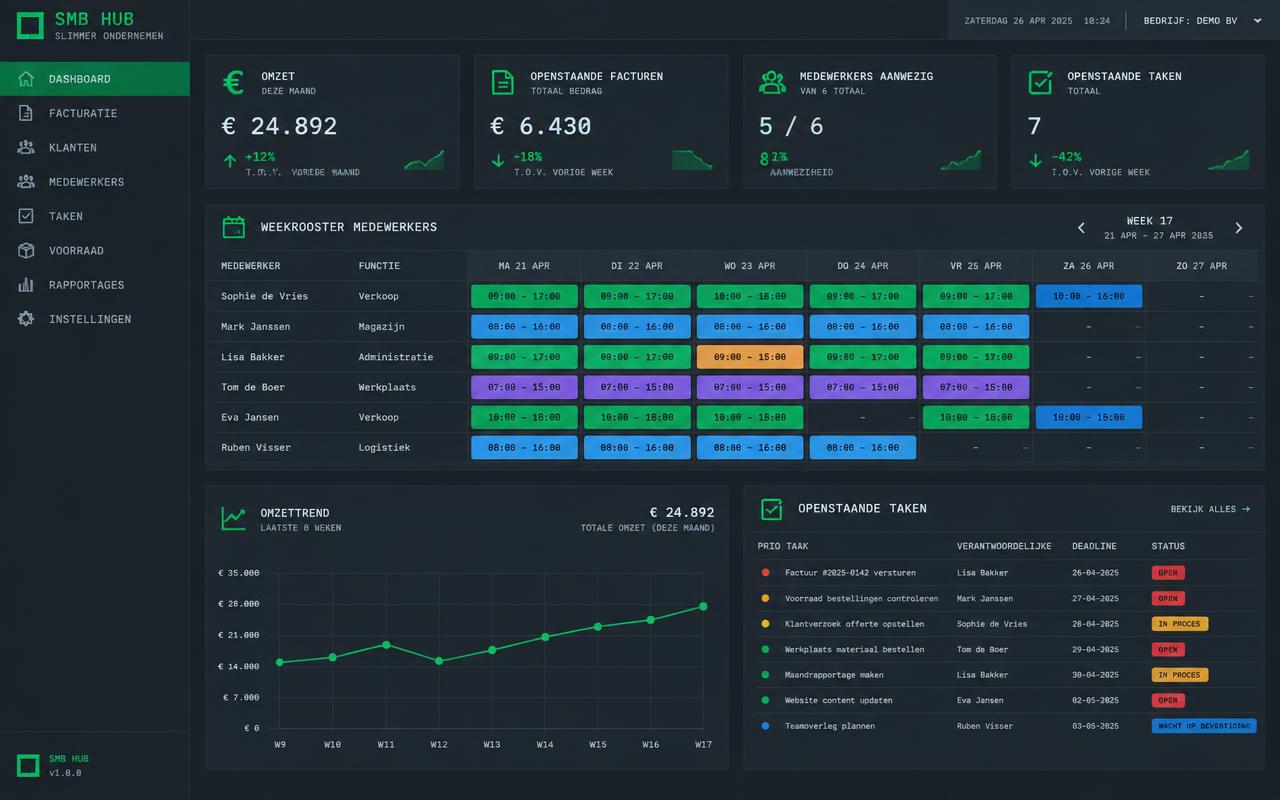The width and height of the screenshot is (1280, 800).
Task: Click the task Website content updaten
Action: pos(839,700)
